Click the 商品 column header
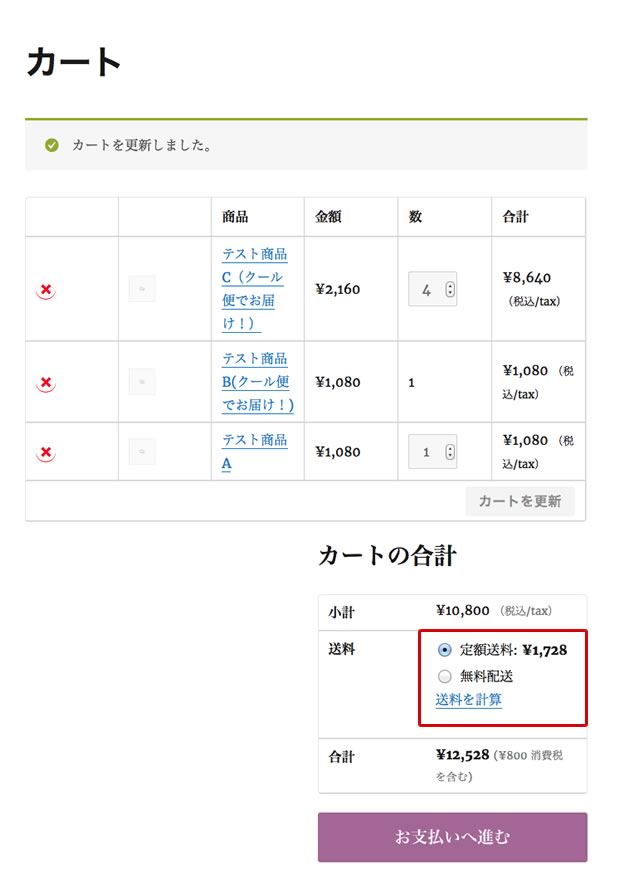 coord(235,217)
